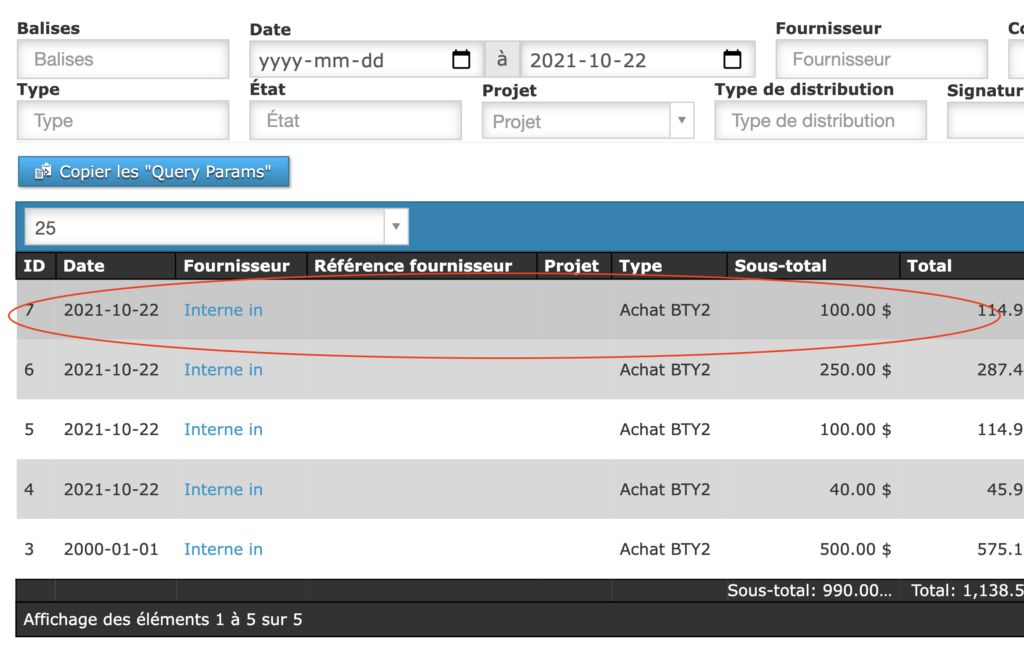The image size is (1024, 660).
Task: Open the Interne in link for ID 3
Action: (x=223, y=549)
